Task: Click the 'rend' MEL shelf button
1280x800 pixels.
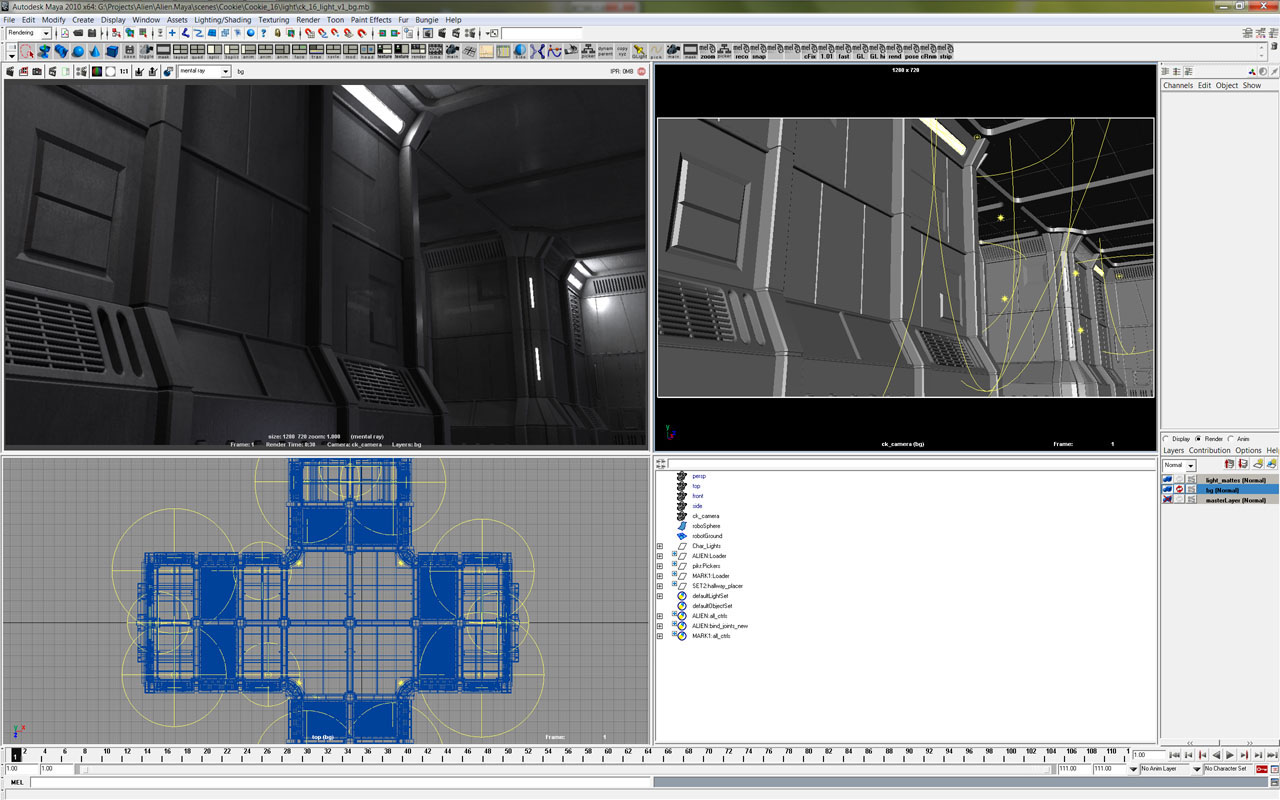Action: pos(895,51)
